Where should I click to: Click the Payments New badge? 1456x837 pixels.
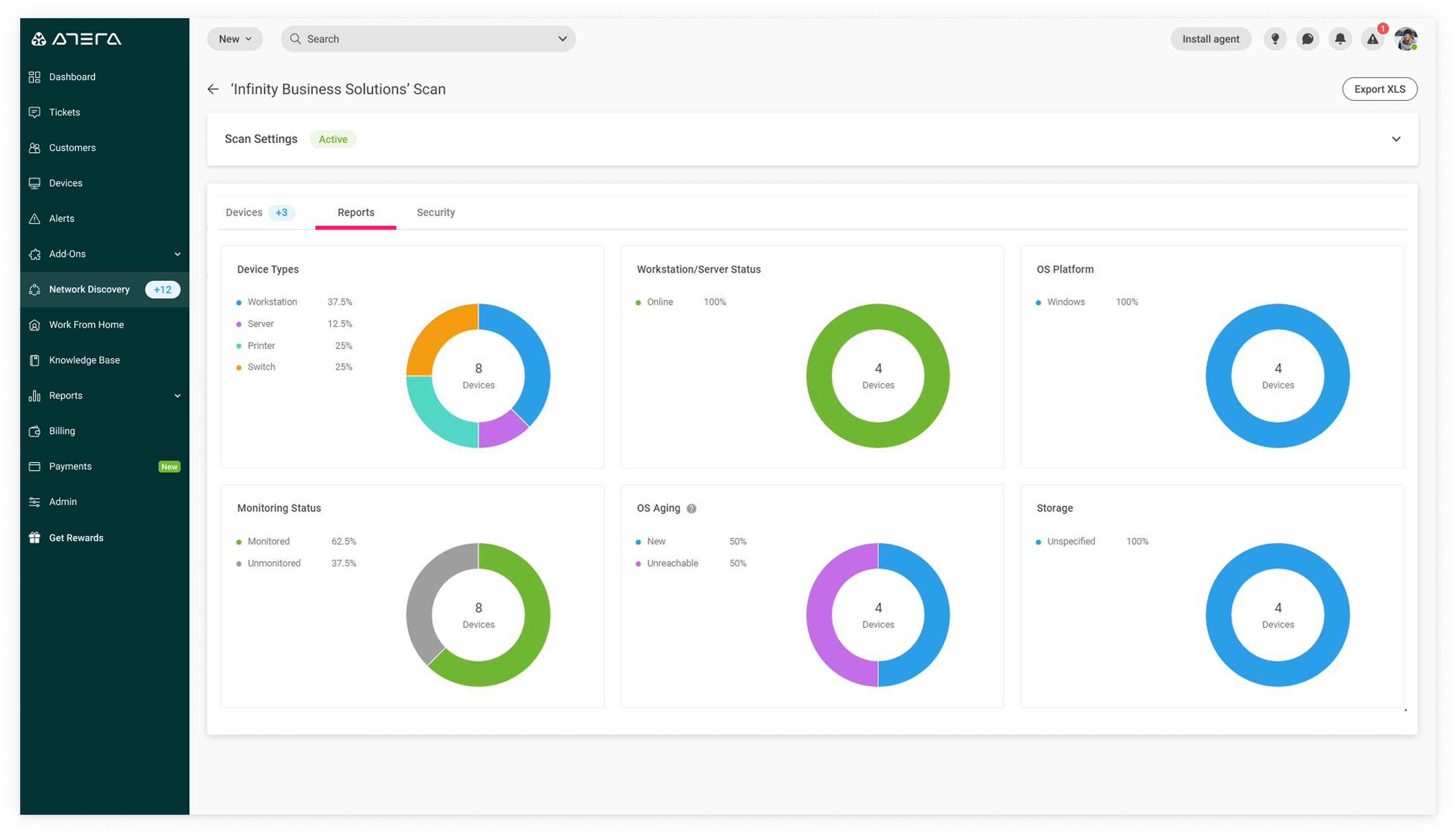click(169, 467)
